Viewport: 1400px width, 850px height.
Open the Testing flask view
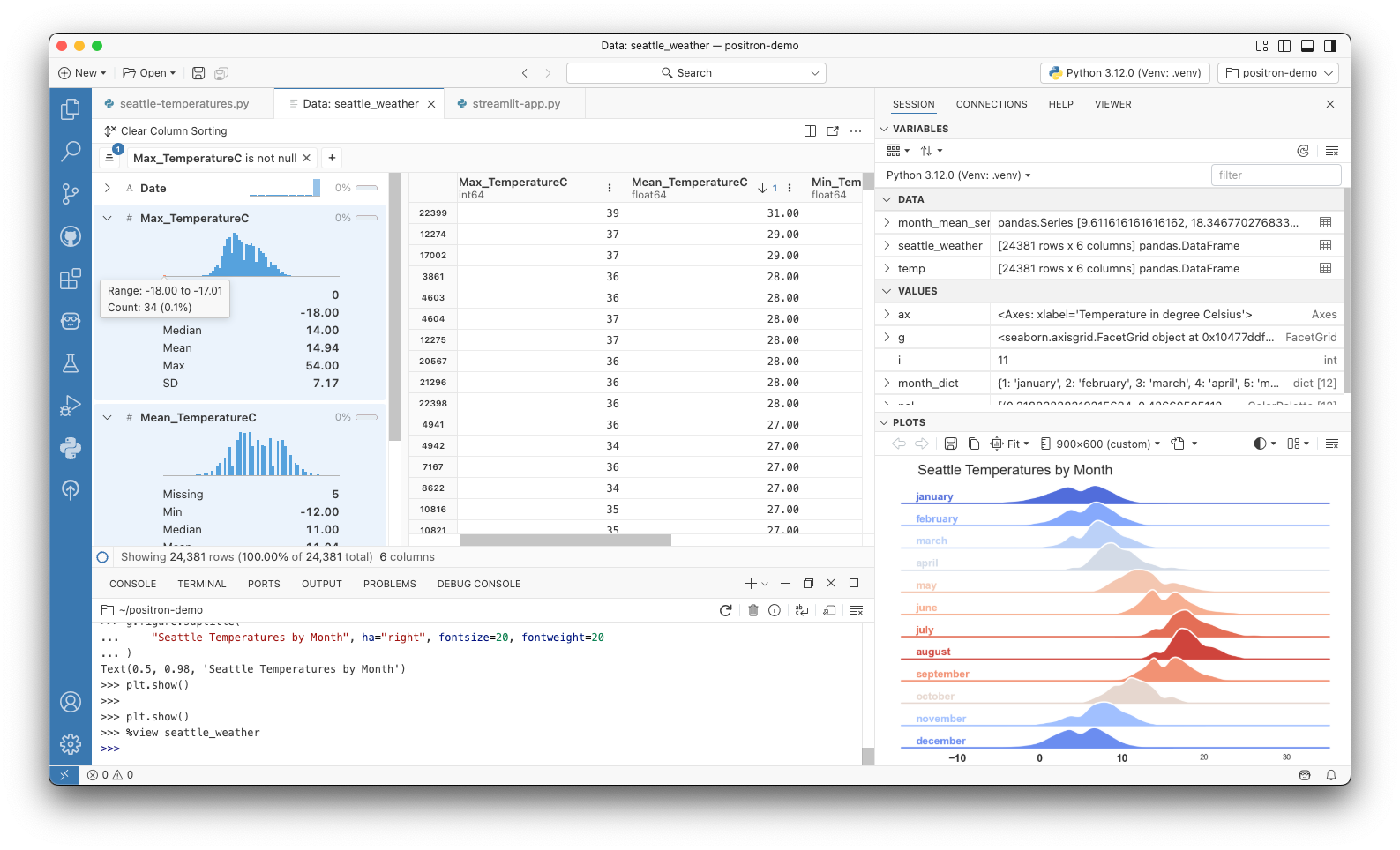coord(71,363)
